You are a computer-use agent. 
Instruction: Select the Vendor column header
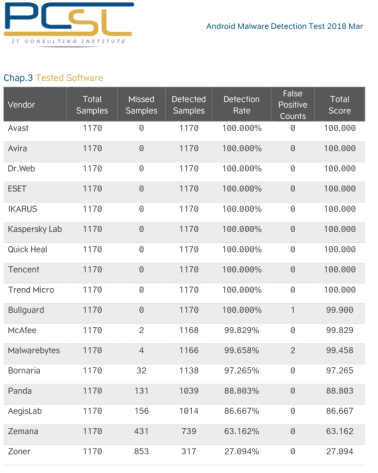[x=21, y=105]
